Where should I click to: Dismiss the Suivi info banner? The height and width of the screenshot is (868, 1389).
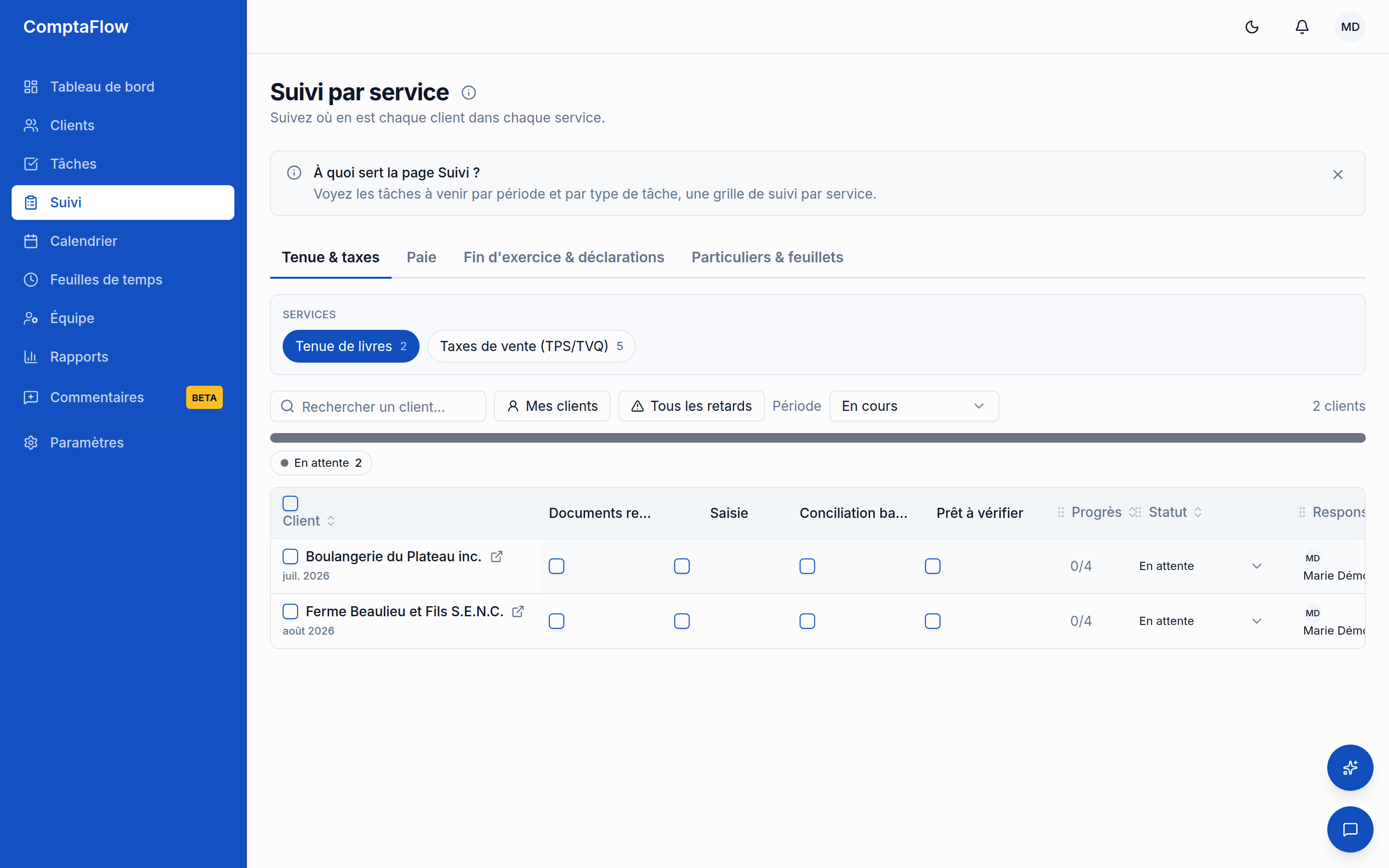tap(1337, 175)
